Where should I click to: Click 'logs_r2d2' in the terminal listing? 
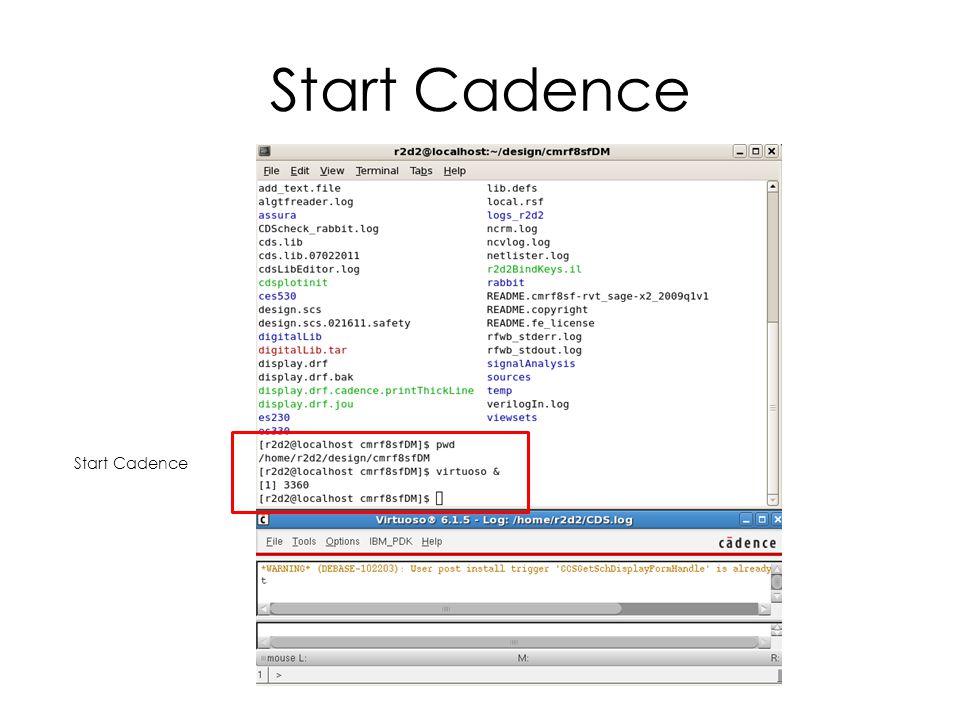coord(516,216)
